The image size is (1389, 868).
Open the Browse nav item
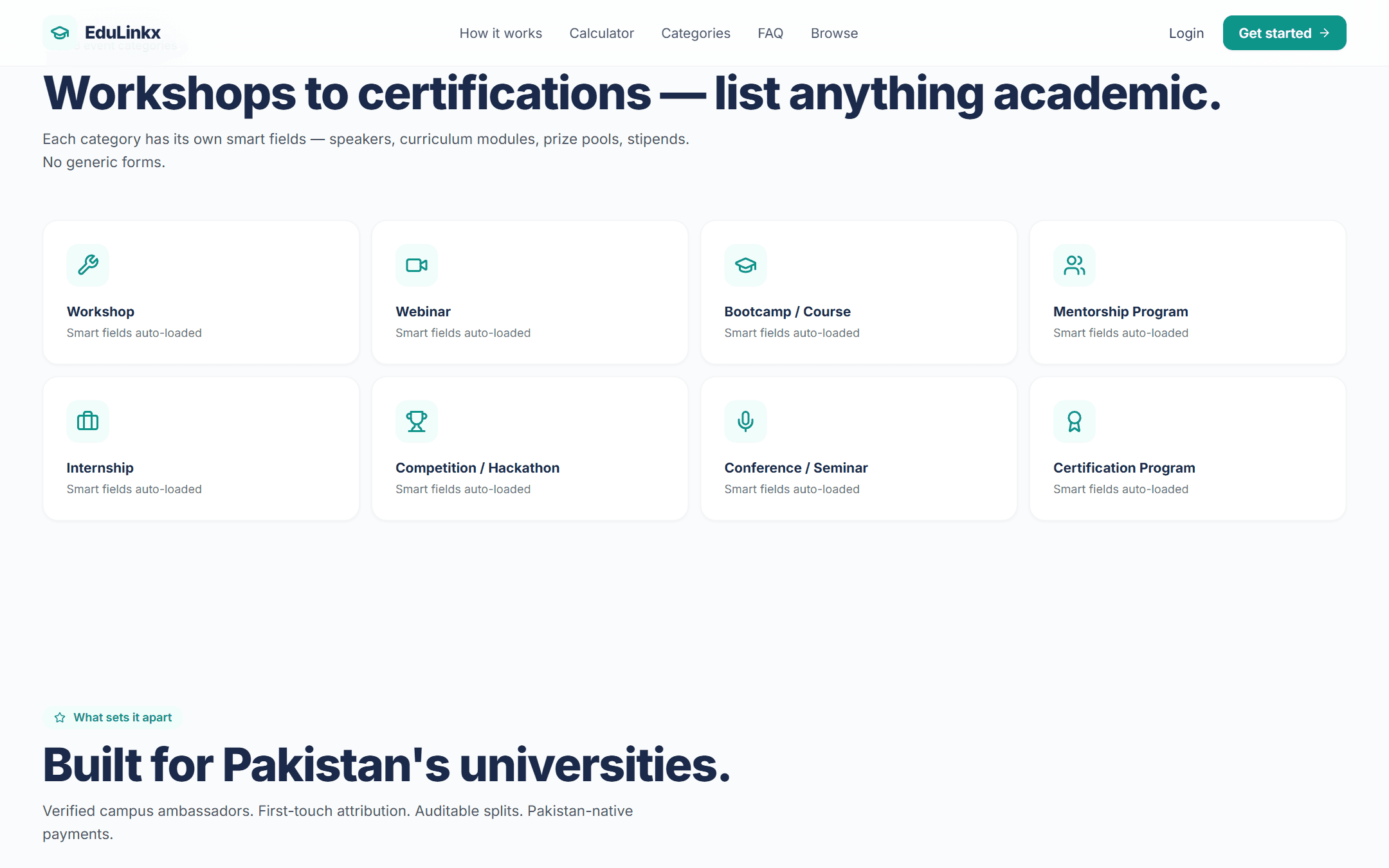coord(834,33)
